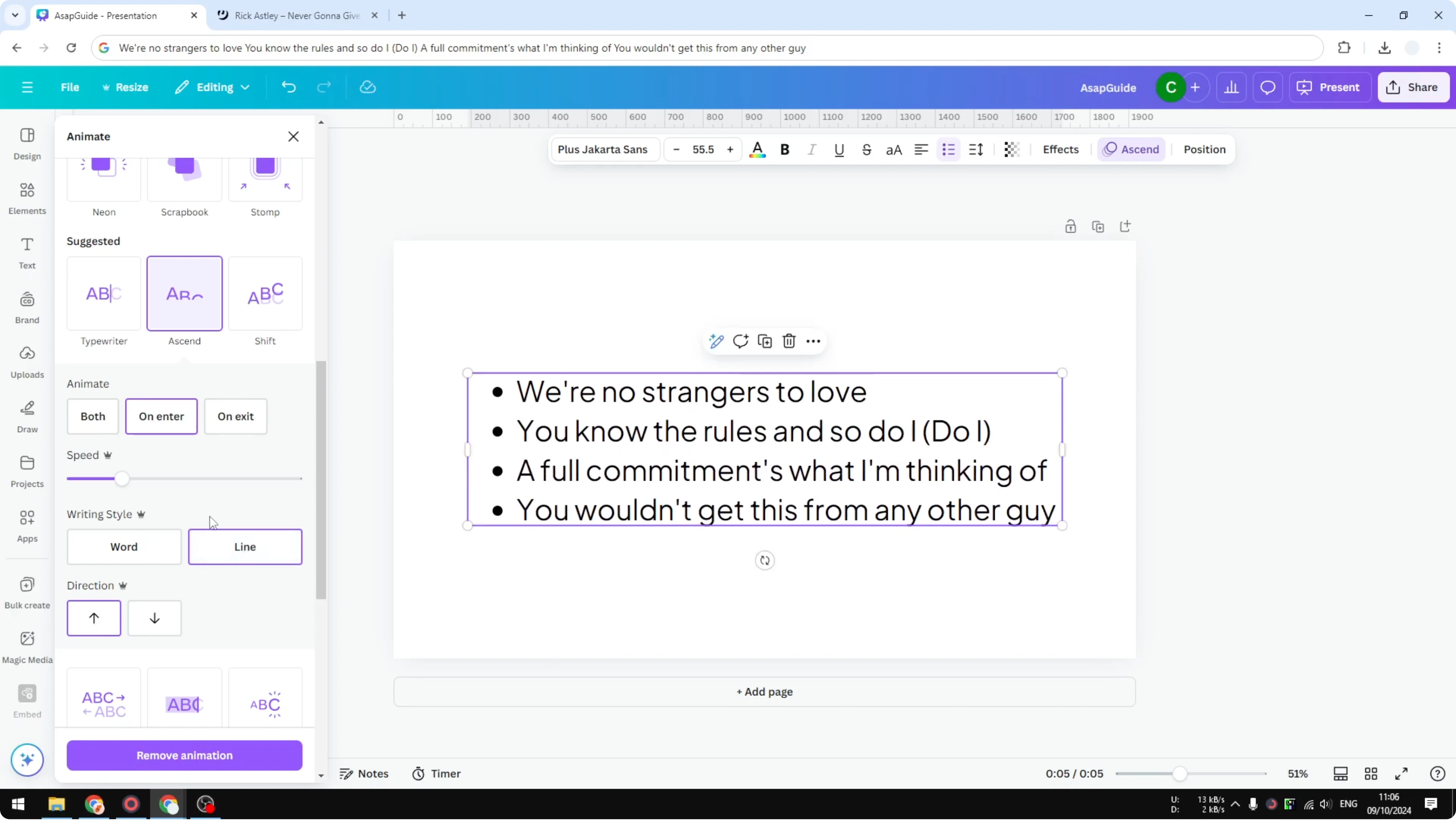Image resolution: width=1456 pixels, height=820 pixels.
Task: Open the Bulk create tool
Action: click(27, 593)
